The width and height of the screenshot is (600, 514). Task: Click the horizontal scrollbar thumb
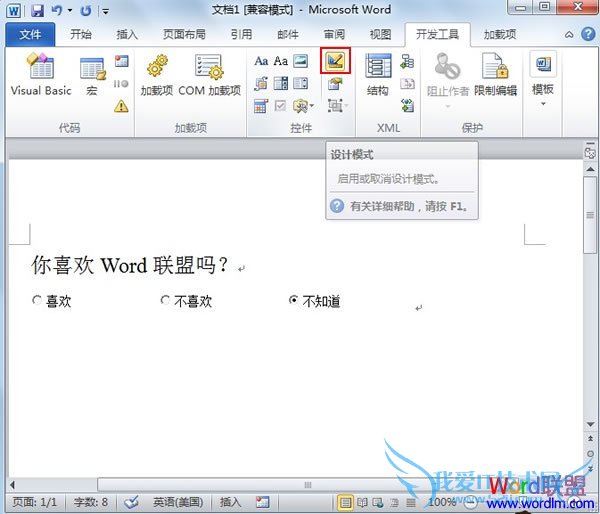308,485
